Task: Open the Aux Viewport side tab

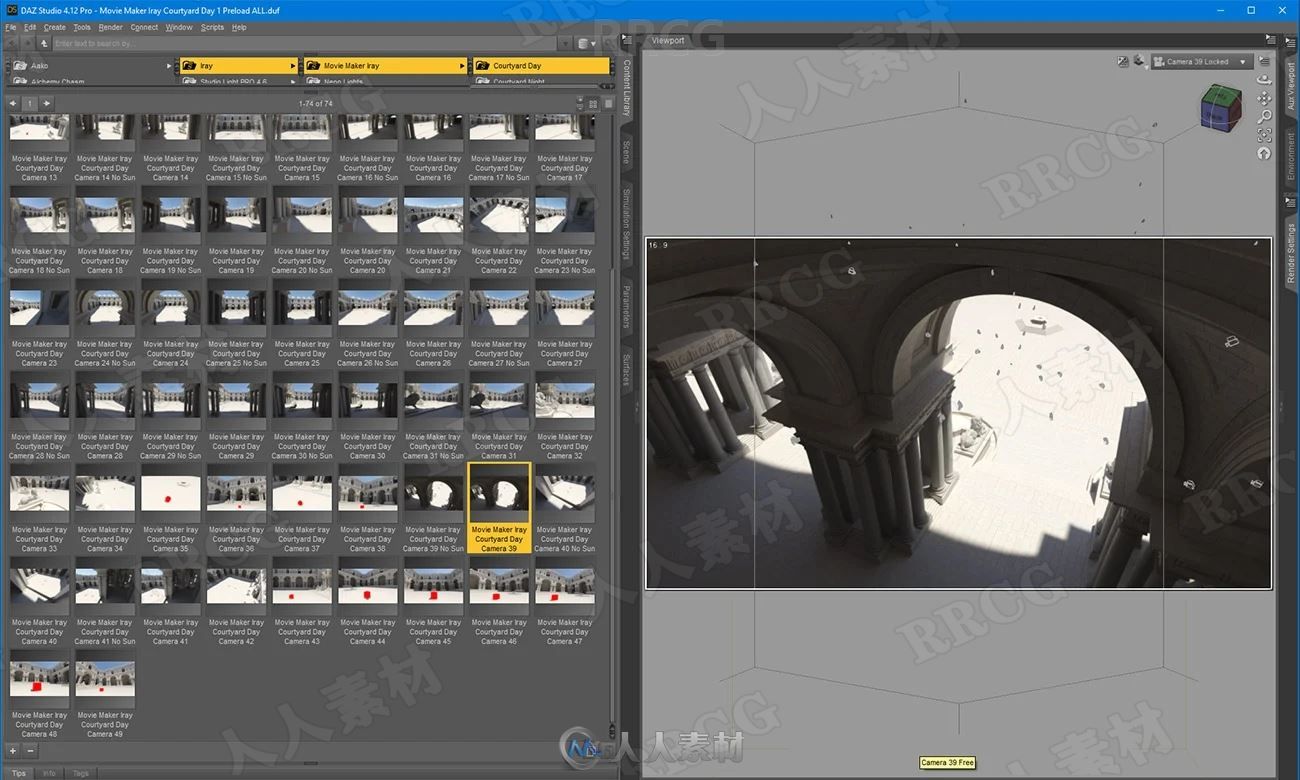Action: pyautogui.click(x=1291, y=86)
